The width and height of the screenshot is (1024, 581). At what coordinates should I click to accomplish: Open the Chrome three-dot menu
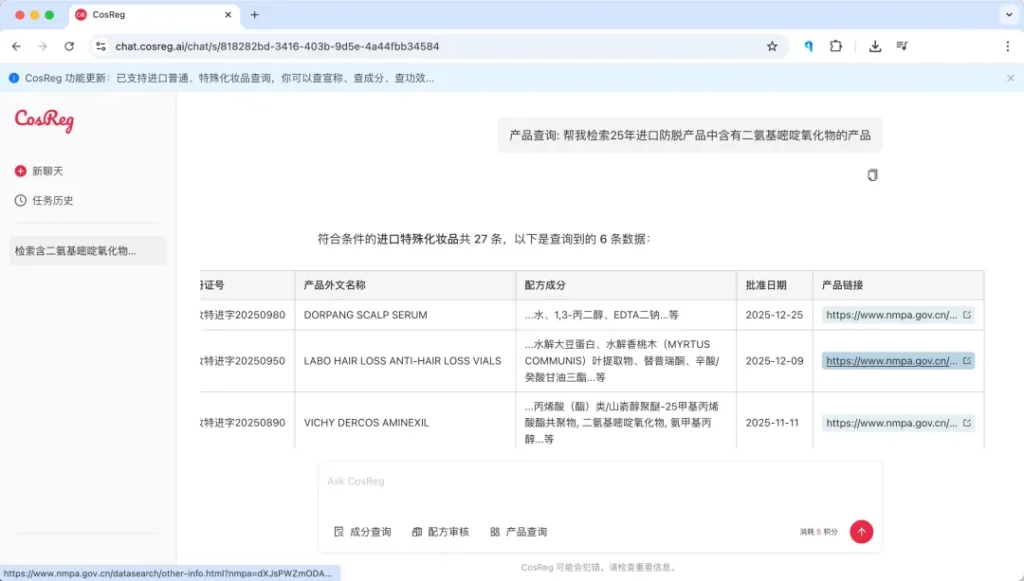click(1007, 46)
